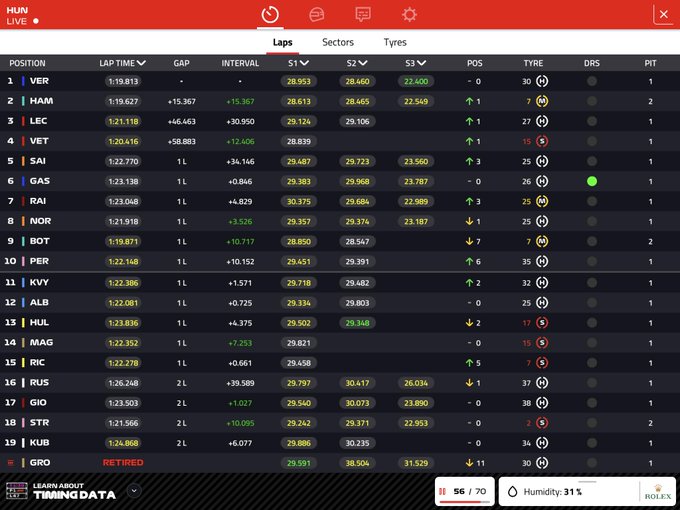Click the lap counter pause icon
The image size is (680, 510).
tap(442, 491)
